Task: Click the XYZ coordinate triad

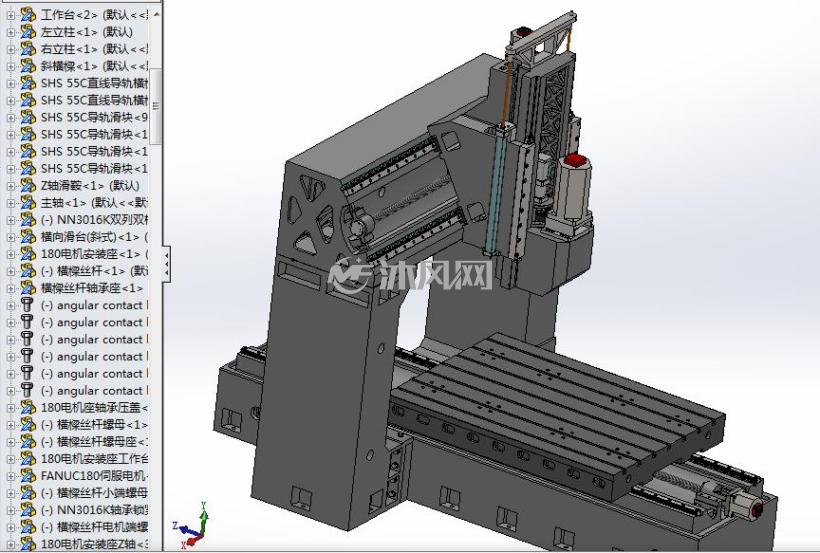Action: (x=191, y=525)
